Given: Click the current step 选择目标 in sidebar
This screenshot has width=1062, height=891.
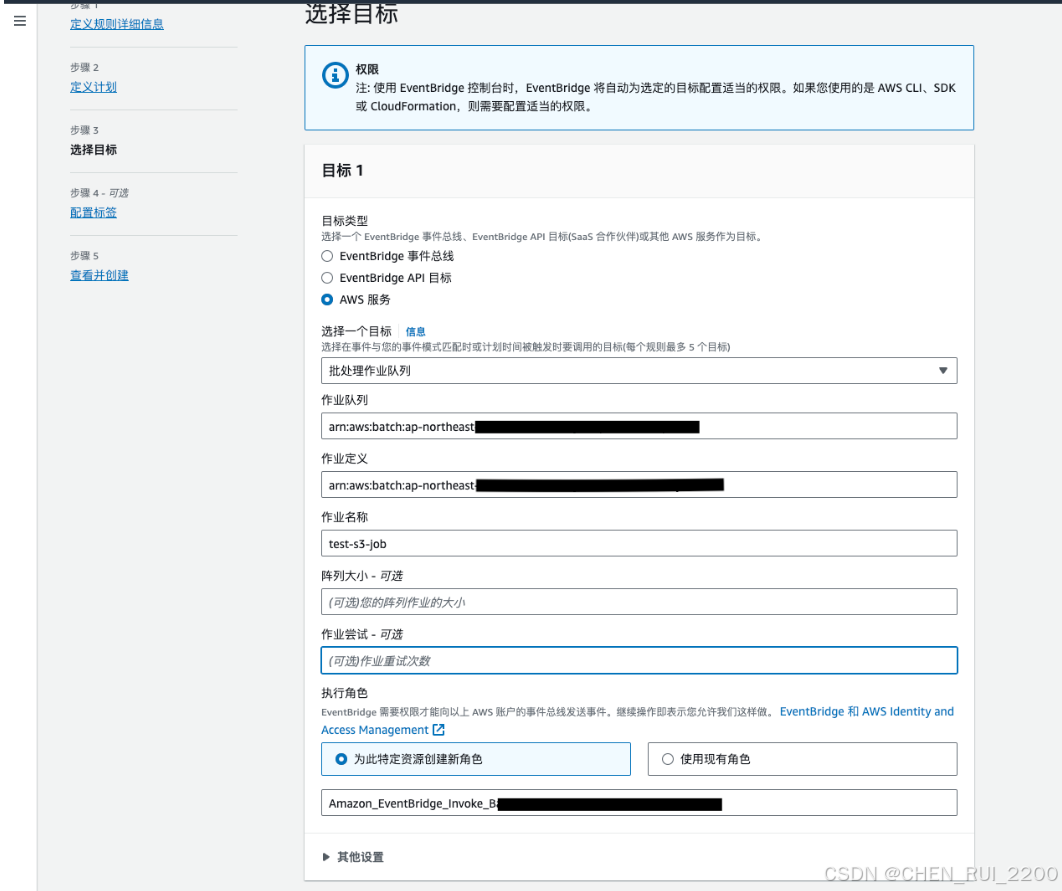Looking at the screenshot, I should tap(93, 150).
